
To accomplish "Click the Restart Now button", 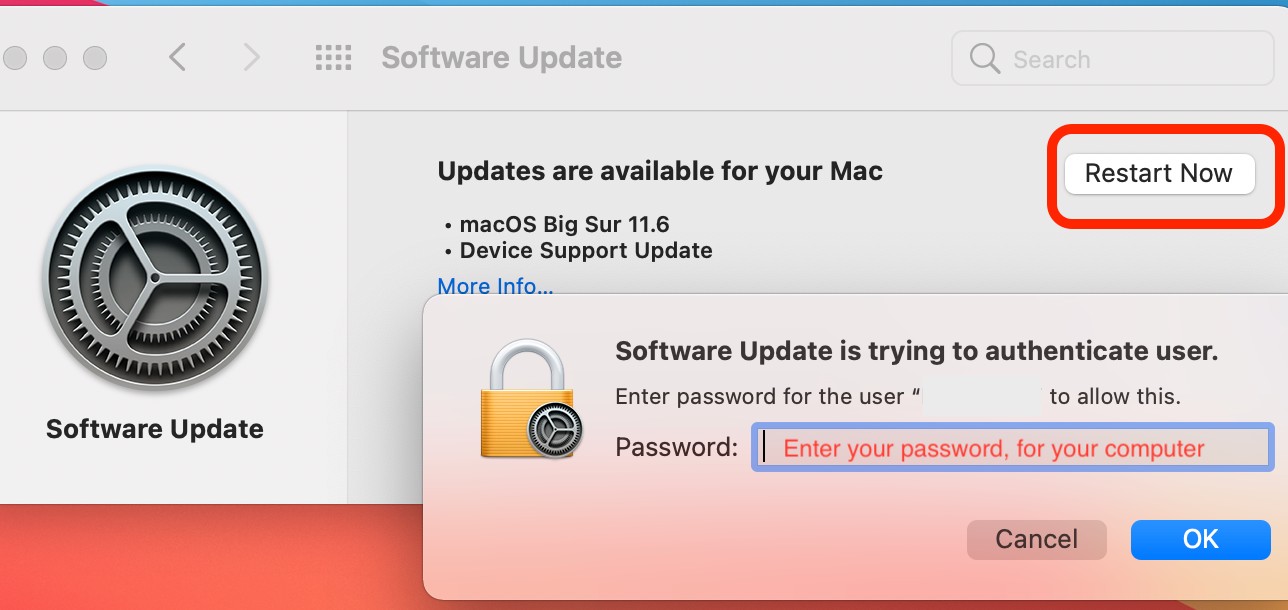I will (1159, 174).
